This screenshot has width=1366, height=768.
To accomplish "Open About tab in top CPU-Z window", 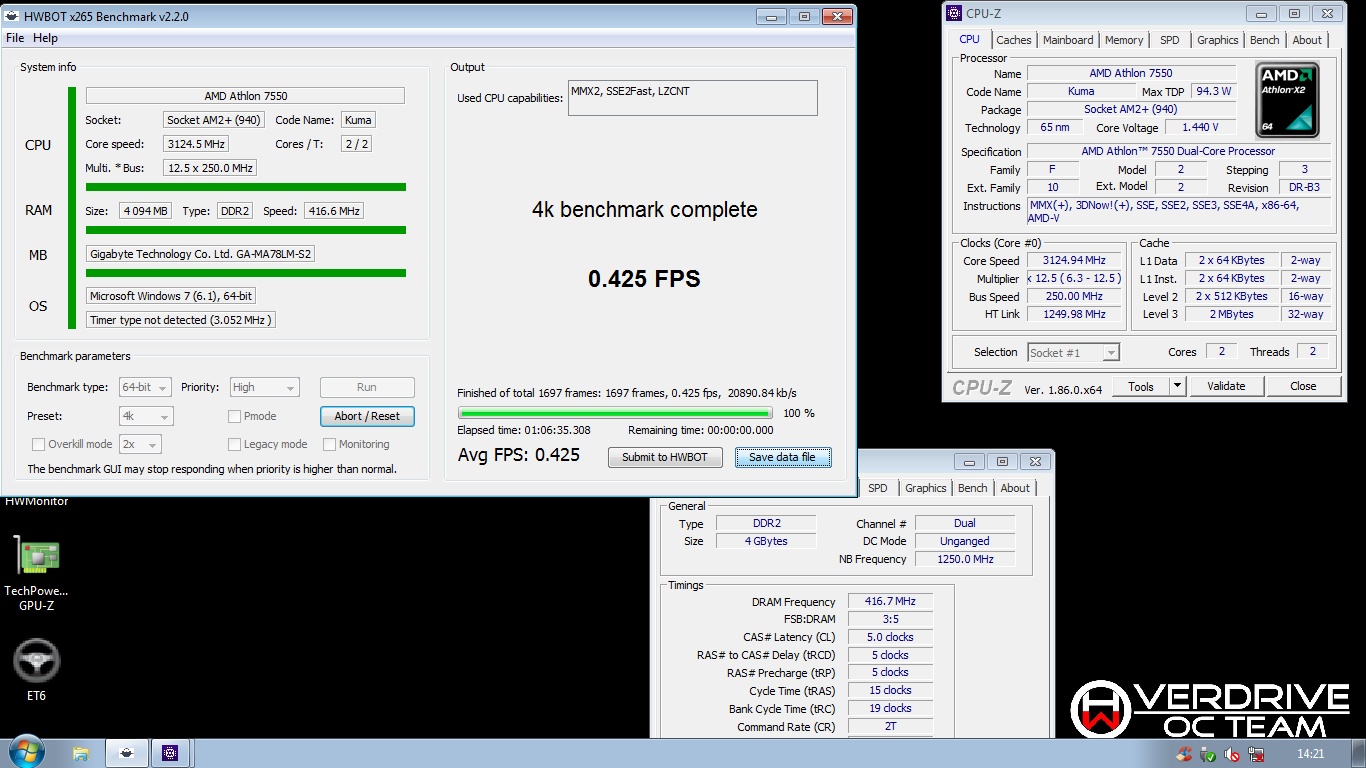I will pos(1307,40).
